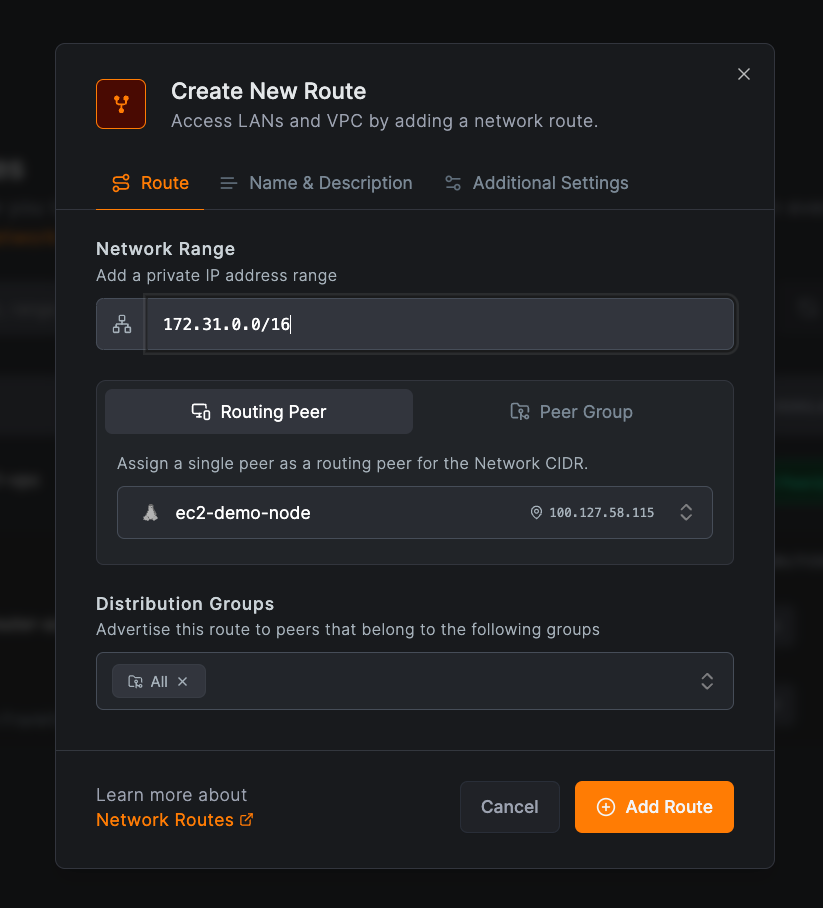Image resolution: width=823 pixels, height=908 pixels.
Task: Click the Add Route button
Action: tap(654, 807)
